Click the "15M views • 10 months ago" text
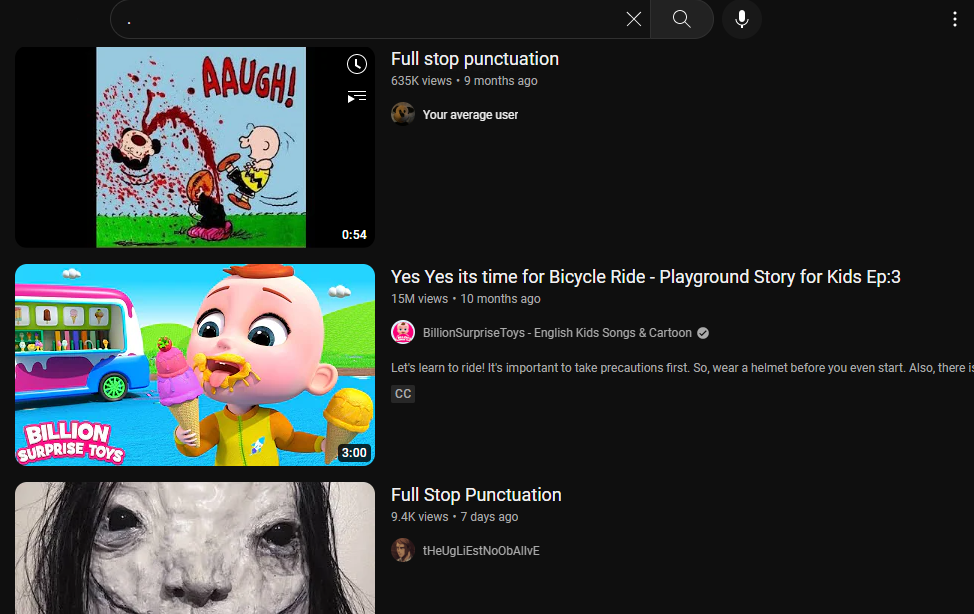 click(466, 299)
